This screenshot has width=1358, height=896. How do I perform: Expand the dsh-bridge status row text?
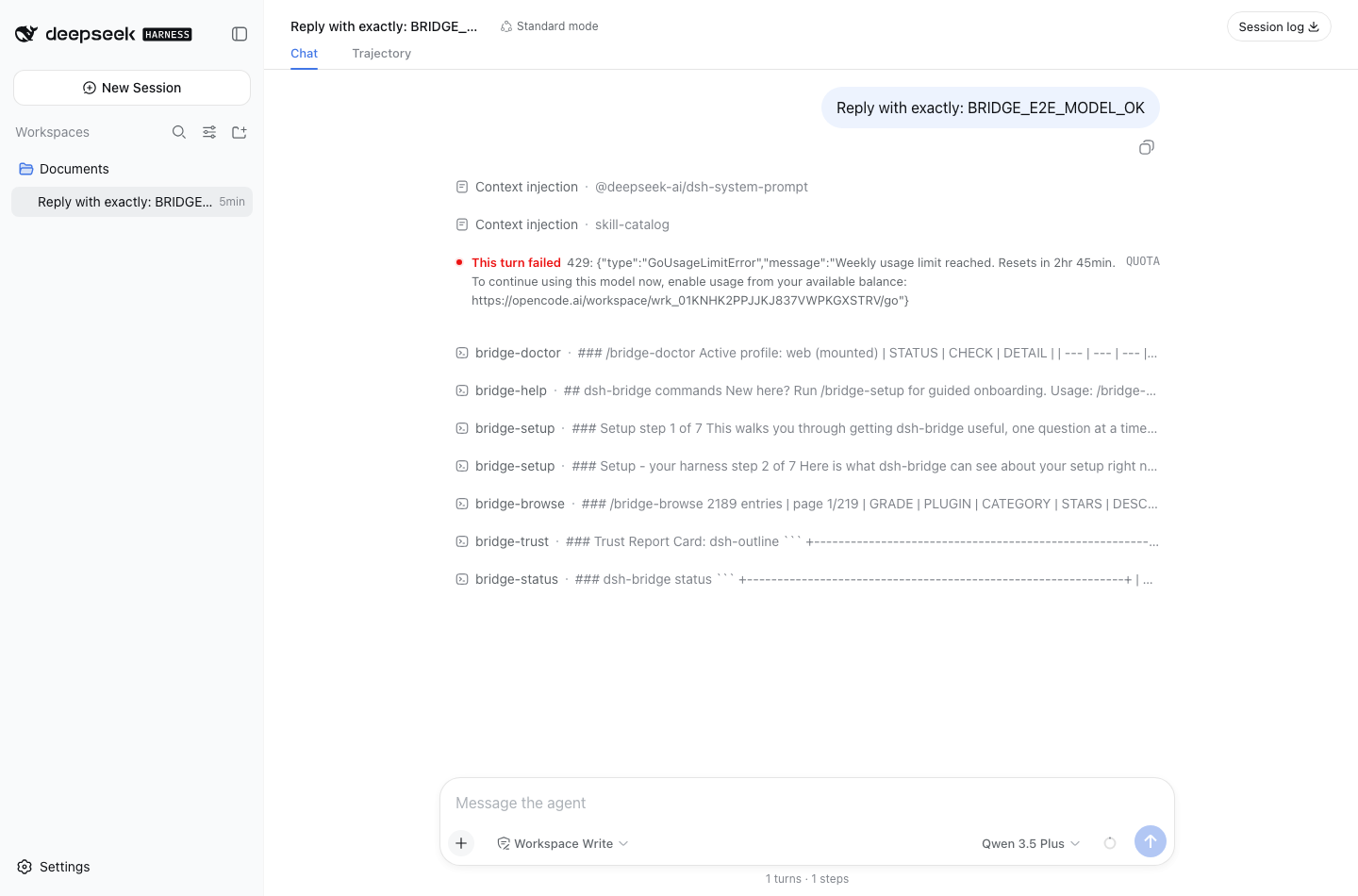click(864, 579)
